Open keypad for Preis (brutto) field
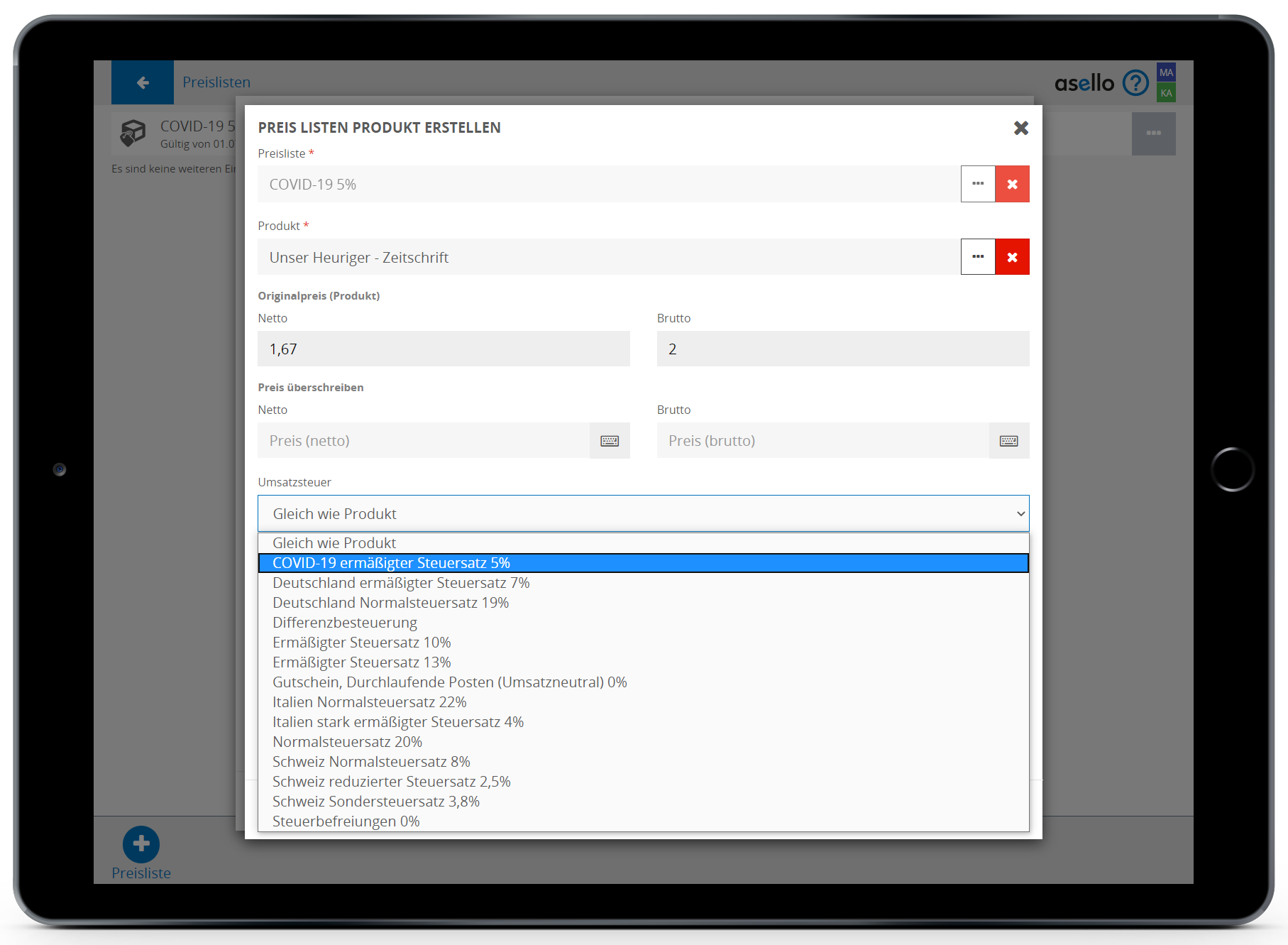The height and width of the screenshot is (945, 1288). 1008,441
